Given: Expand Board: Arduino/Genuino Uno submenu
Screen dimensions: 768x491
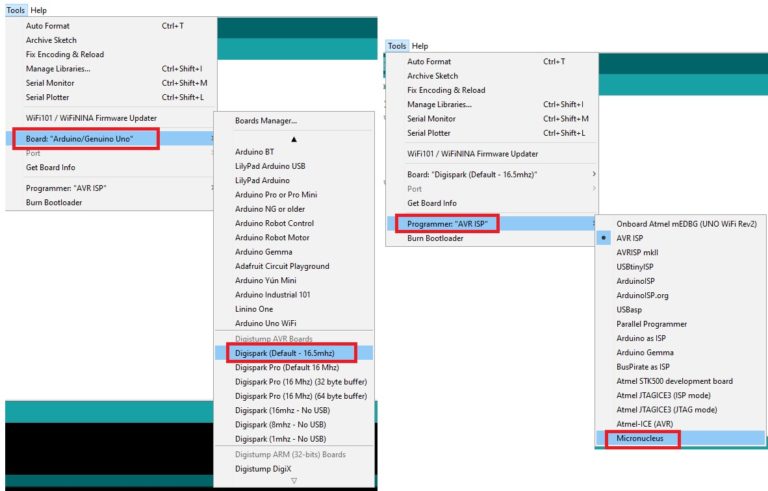Looking at the screenshot, I should click(111, 139).
